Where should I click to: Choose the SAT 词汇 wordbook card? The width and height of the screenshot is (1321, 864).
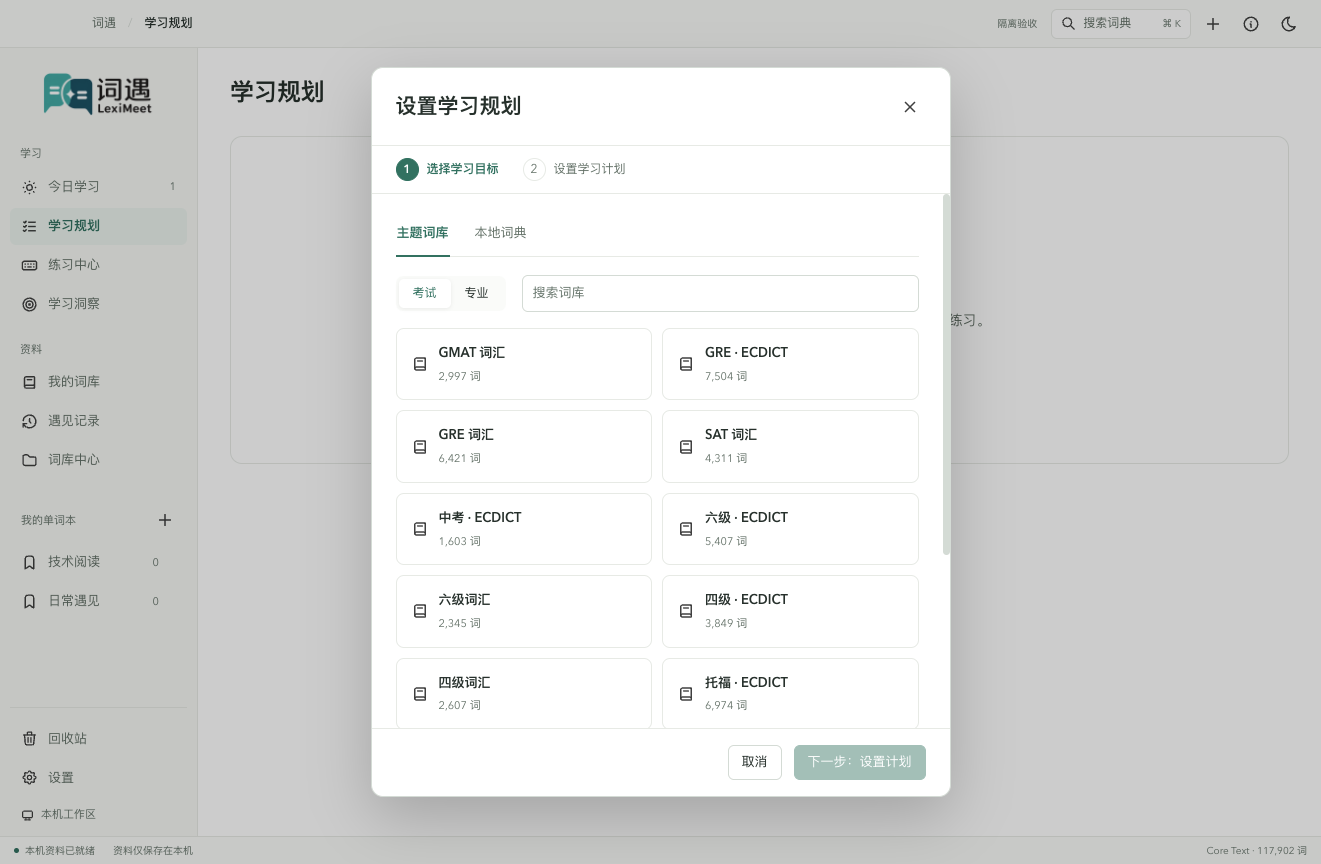(x=790, y=446)
